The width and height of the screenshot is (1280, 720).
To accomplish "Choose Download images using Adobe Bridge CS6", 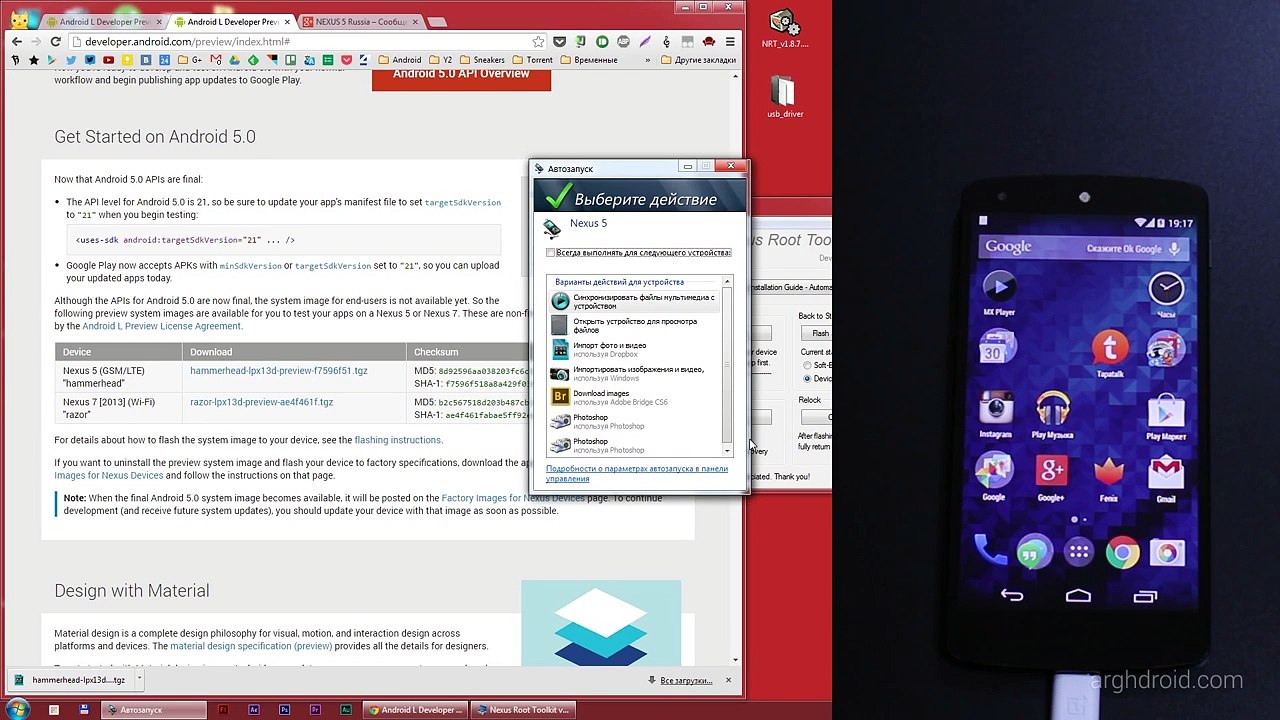I will pyautogui.click(x=634, y=397).
